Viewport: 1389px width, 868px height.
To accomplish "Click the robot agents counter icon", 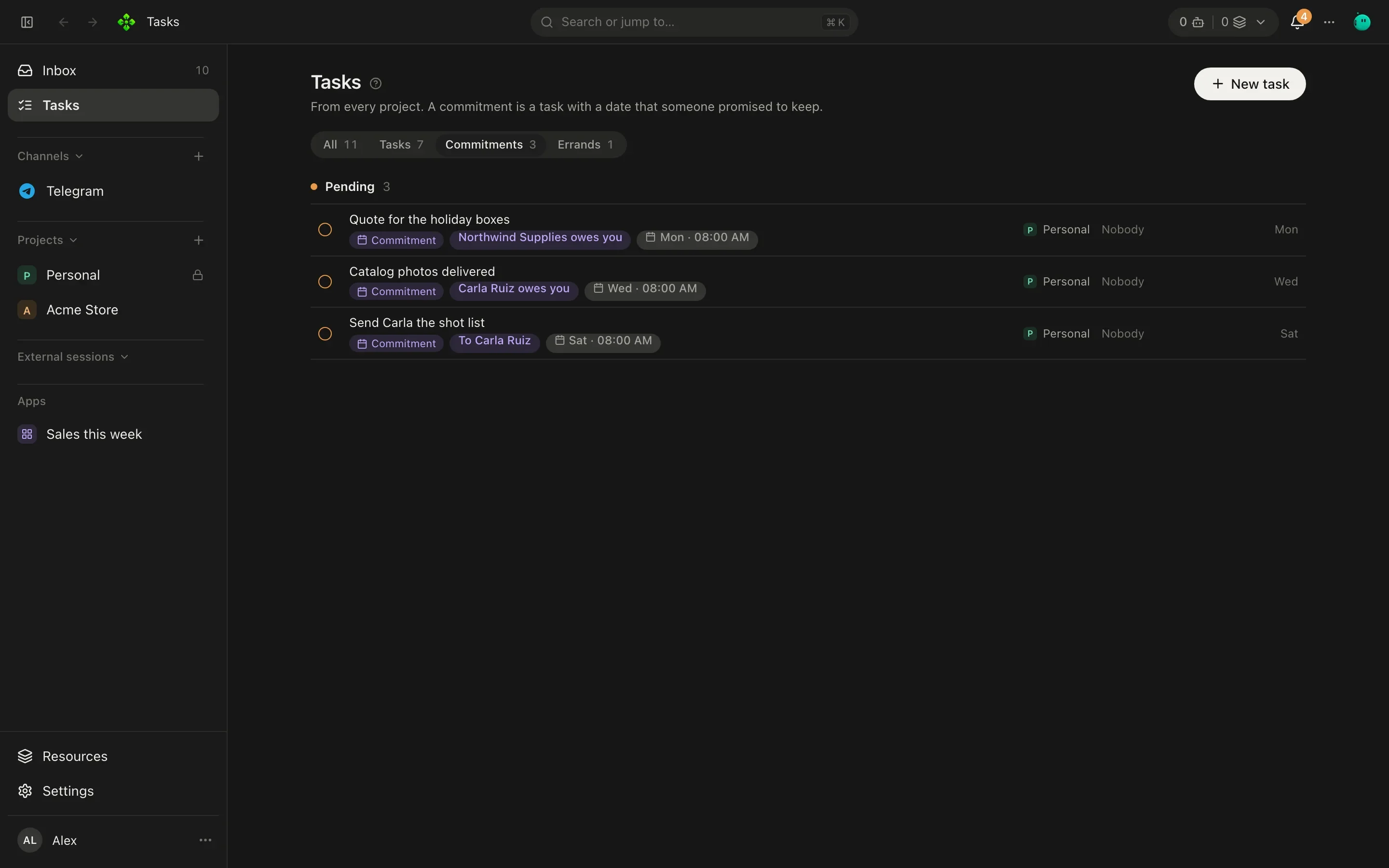I will click(x=1198, y=22).
